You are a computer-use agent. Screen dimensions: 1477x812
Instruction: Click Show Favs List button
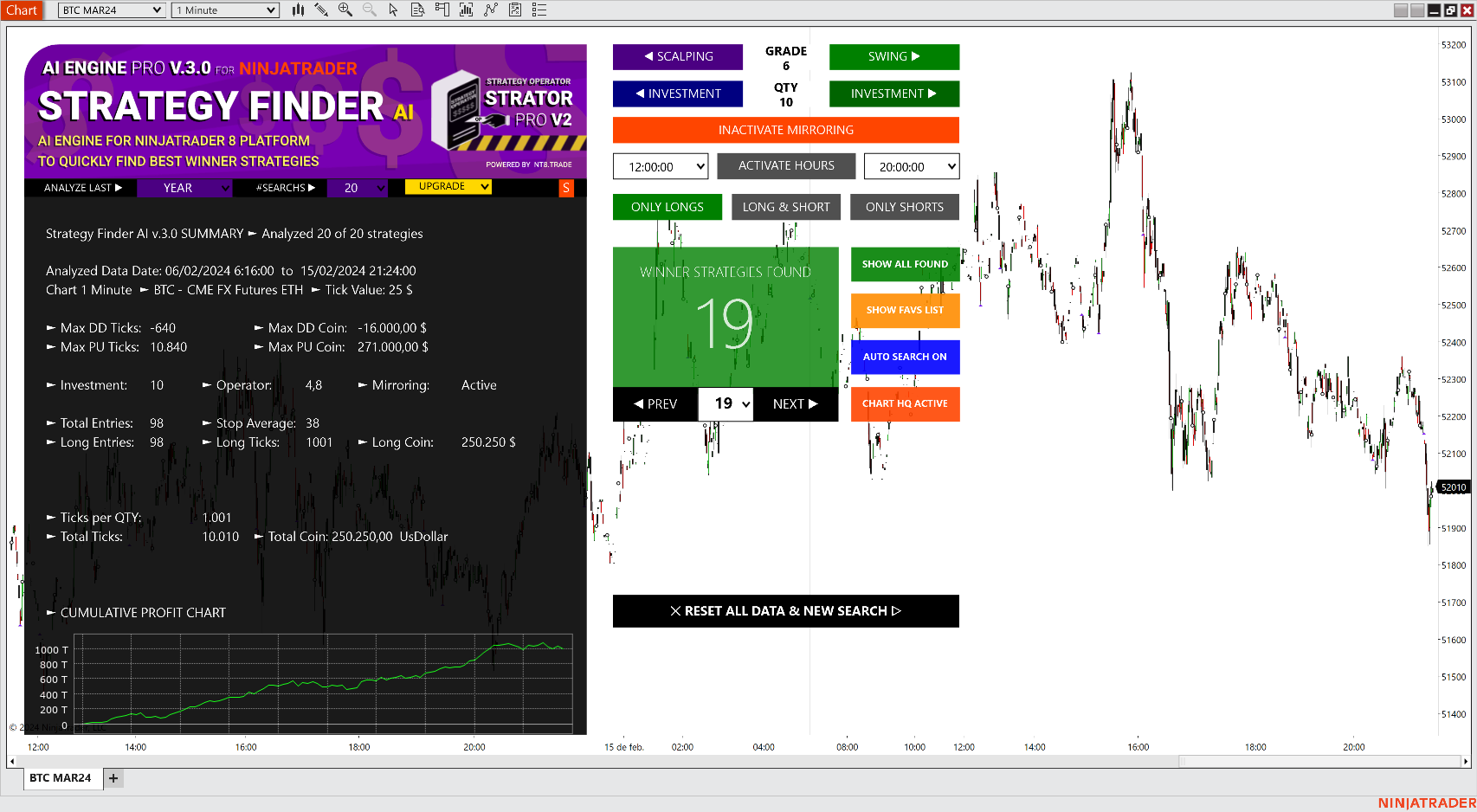point(905,310)
